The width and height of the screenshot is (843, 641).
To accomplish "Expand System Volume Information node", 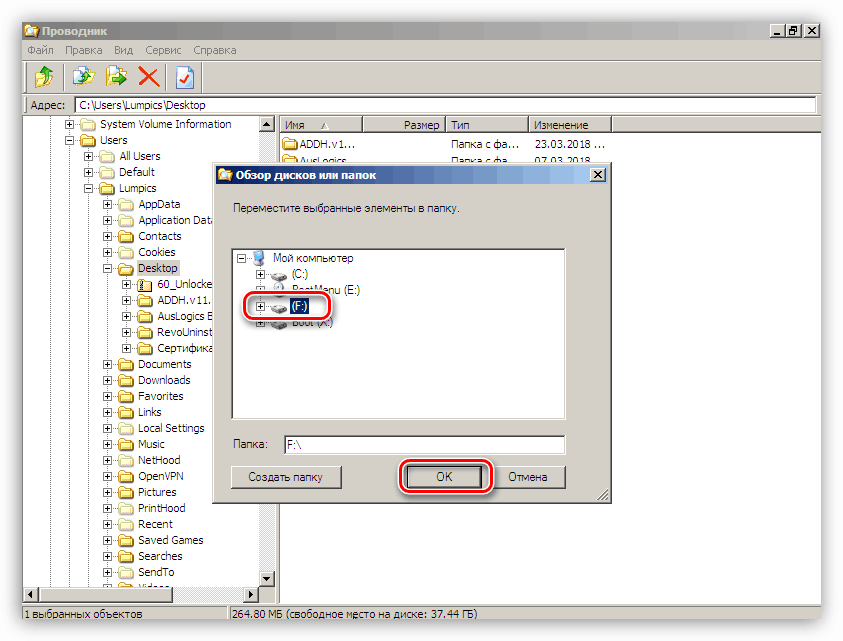I will (x=69, y=125).
